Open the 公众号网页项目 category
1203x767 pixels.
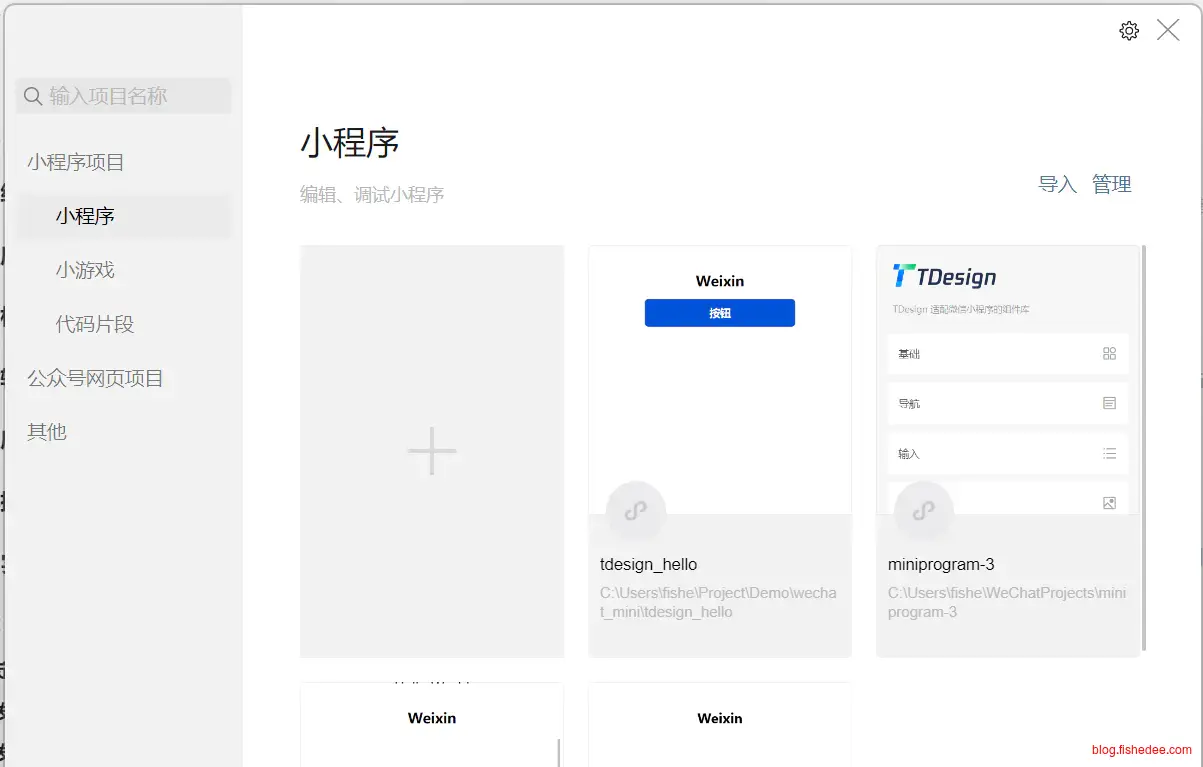[95, 378]
